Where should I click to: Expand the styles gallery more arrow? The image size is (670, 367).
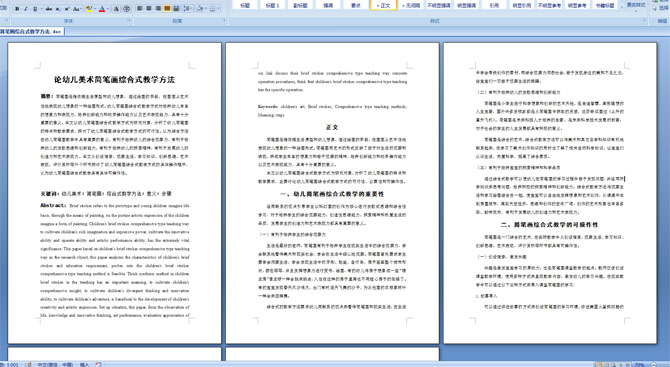coord(622,6)
